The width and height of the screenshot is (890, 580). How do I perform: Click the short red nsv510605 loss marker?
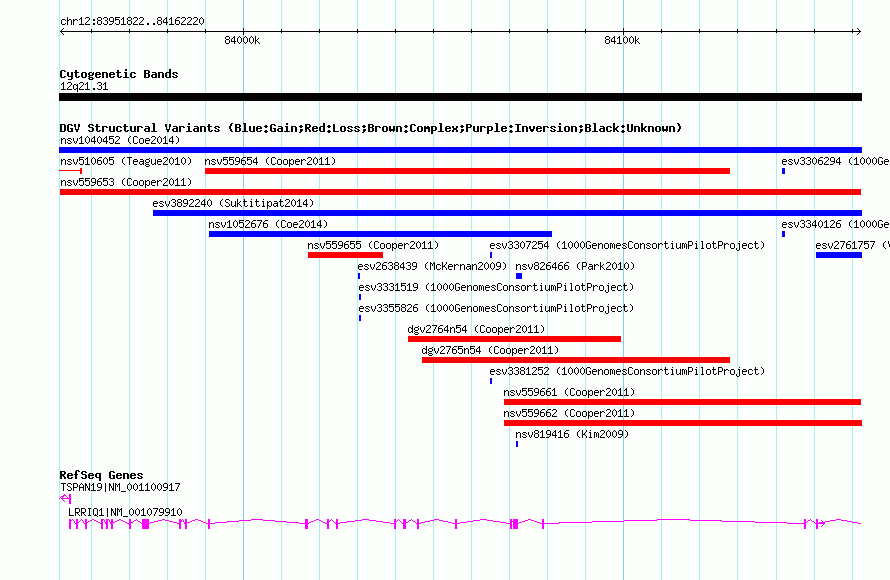pyautogui.click(x=71, y=171)
